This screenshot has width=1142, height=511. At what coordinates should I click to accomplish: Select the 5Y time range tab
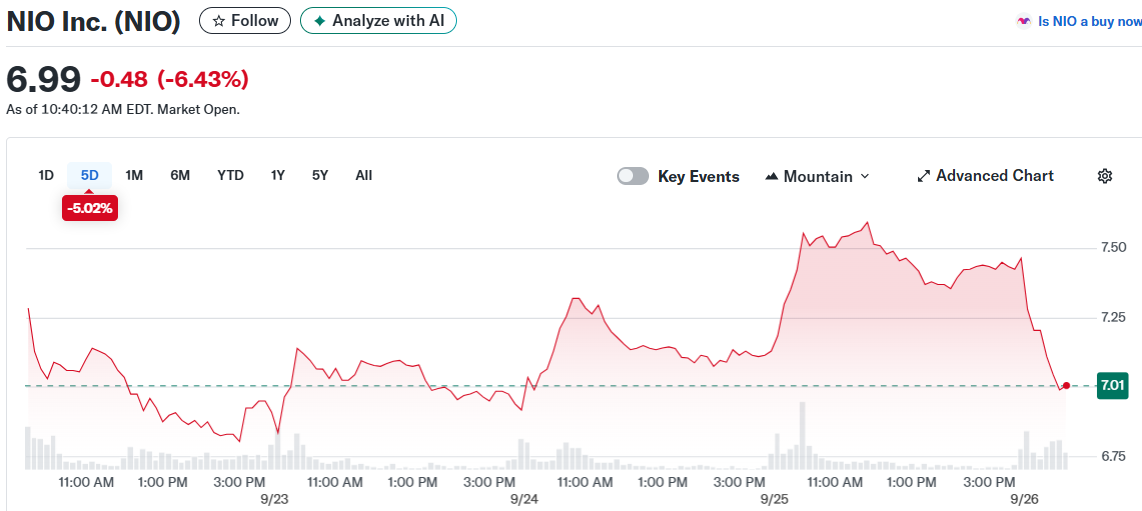(x=320, y=175)
